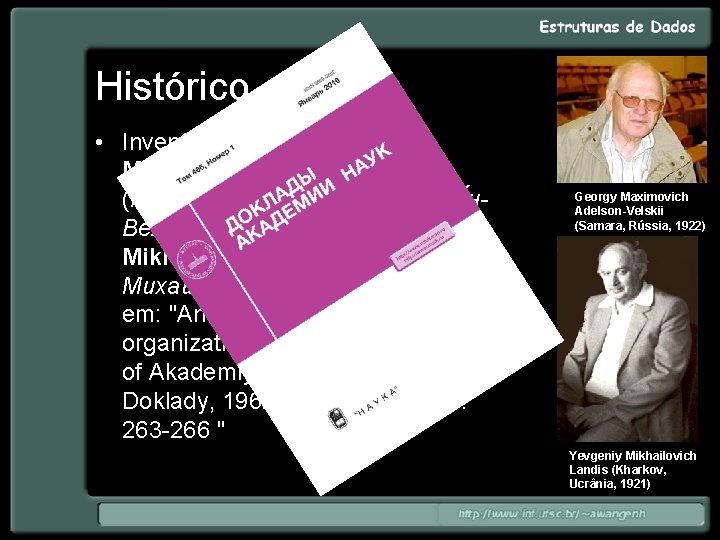Click the tilted journal cover image
Screen dimensions: 720x540
[x=340, y=257]
